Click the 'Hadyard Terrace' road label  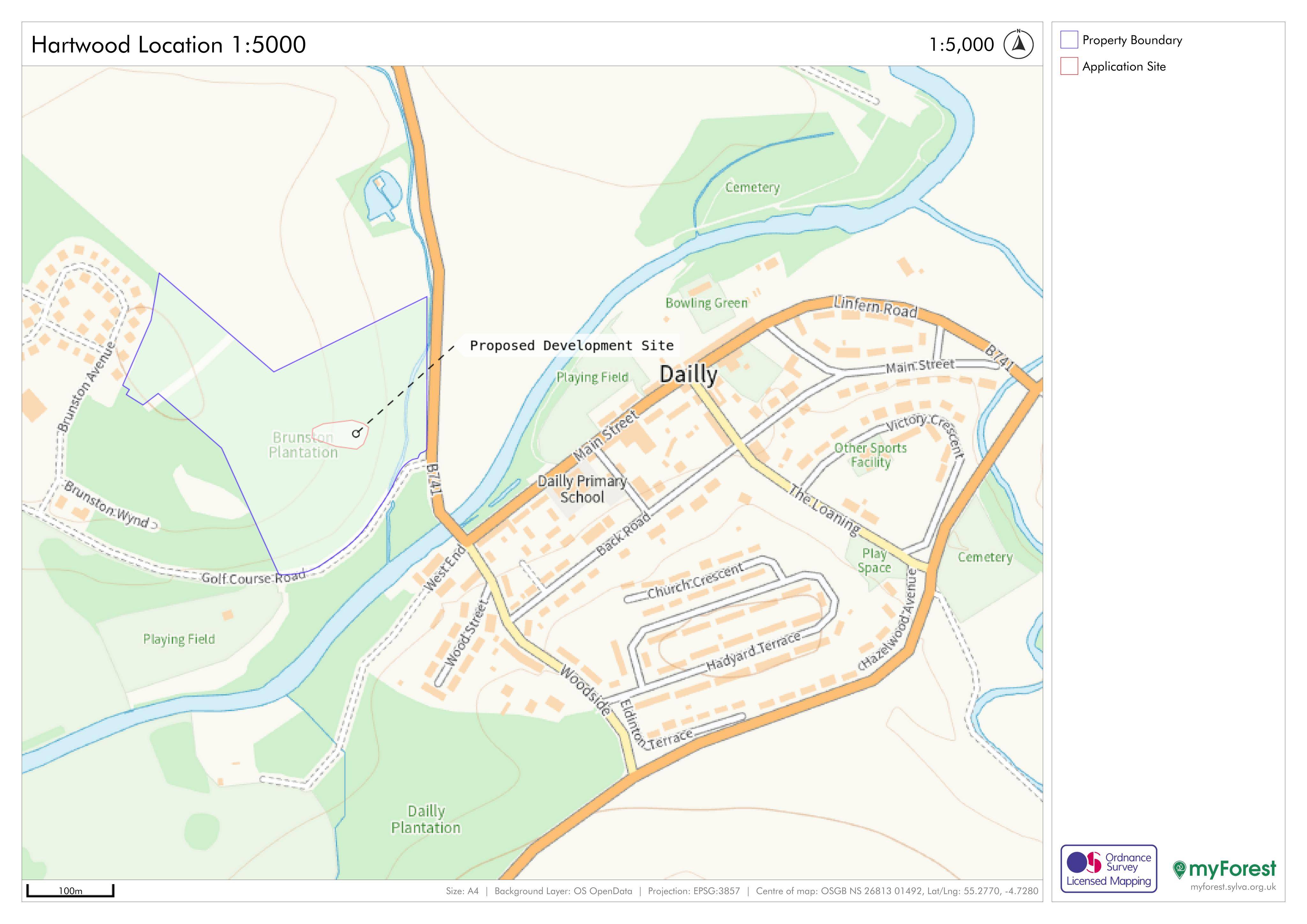point(753,652)
